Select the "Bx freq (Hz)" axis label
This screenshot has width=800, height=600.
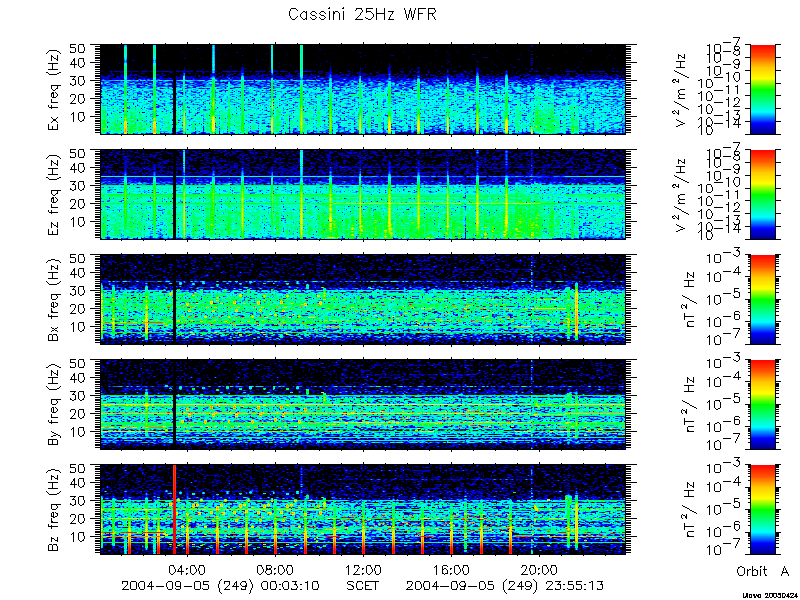pos(55,299)
